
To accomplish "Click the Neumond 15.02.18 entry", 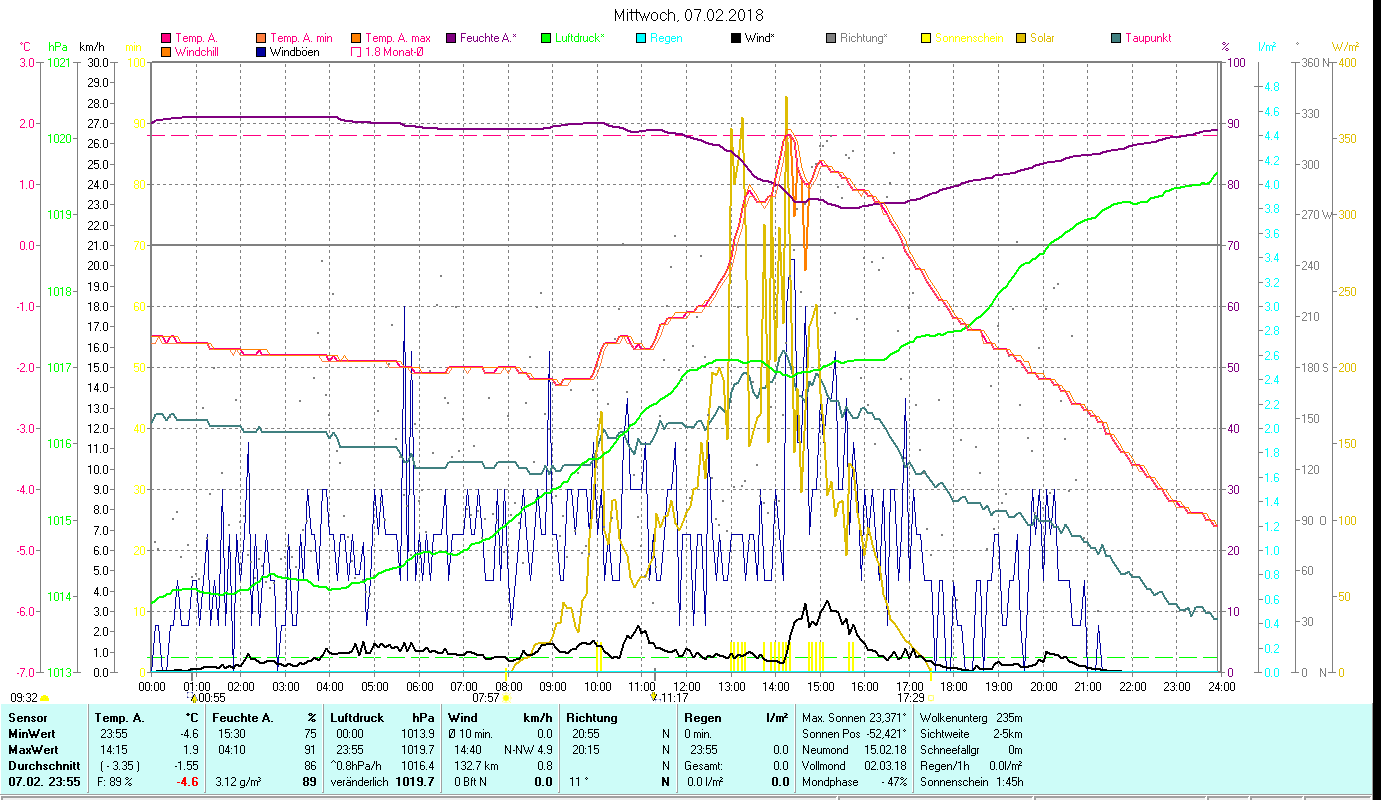I will point(855,749).
